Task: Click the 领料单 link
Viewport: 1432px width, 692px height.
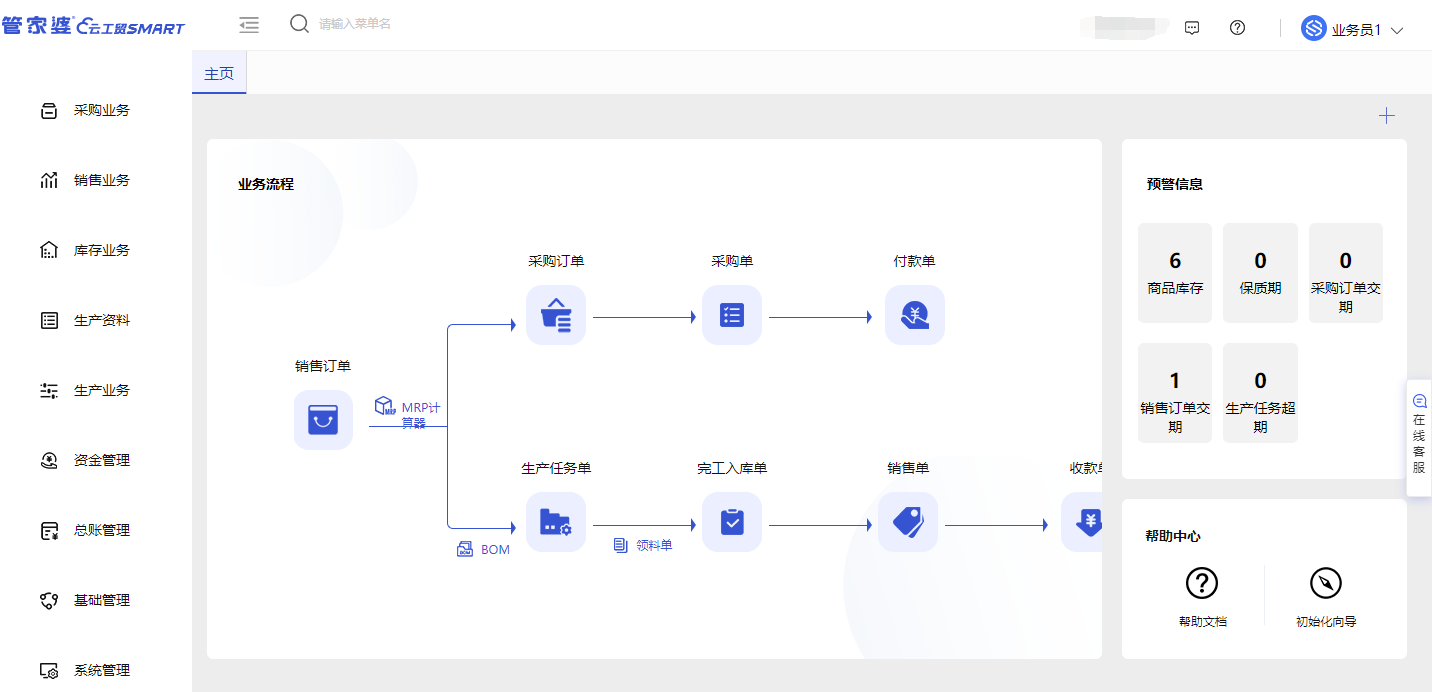Action: click(643, 545)
